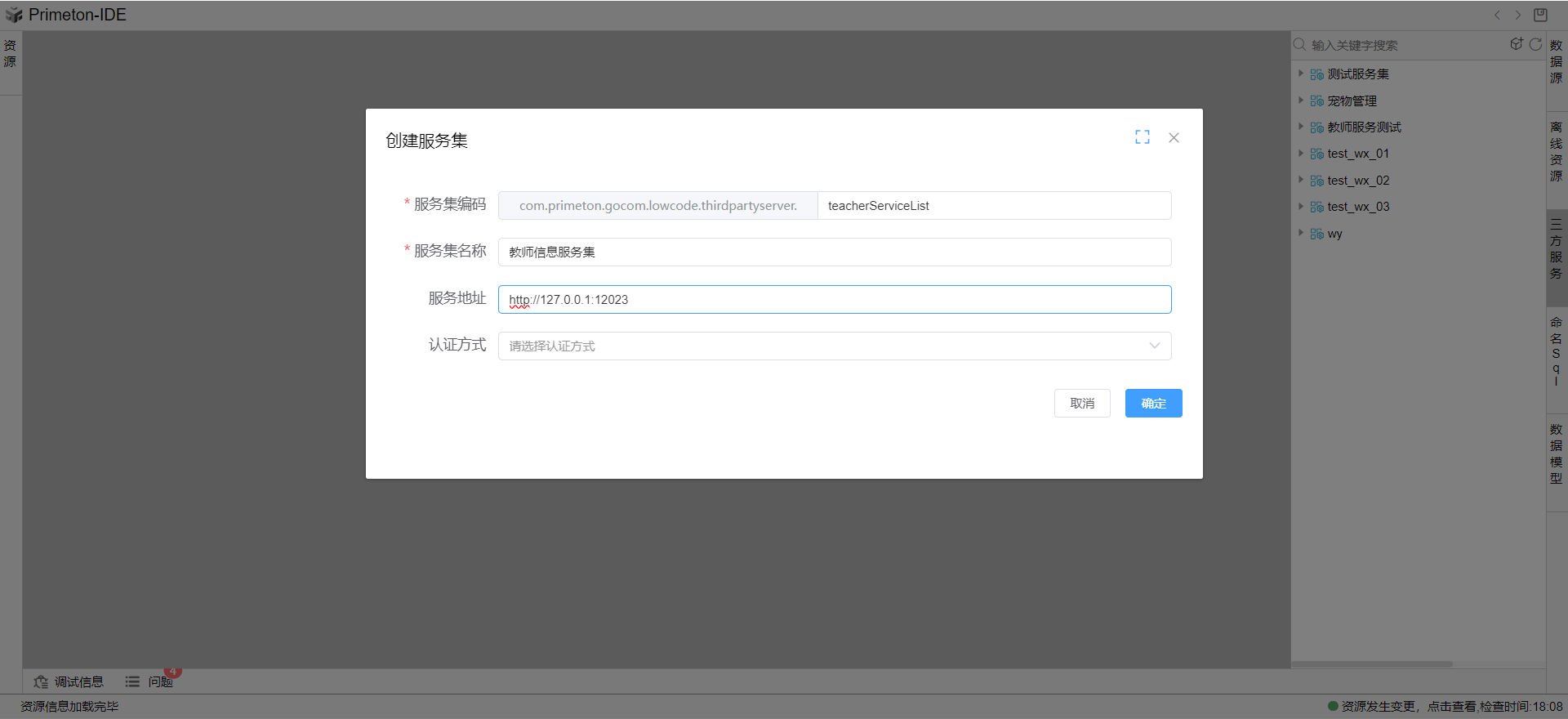Click the 取消 button
Screen dimensions: 1568x719
pos(1082,403)
